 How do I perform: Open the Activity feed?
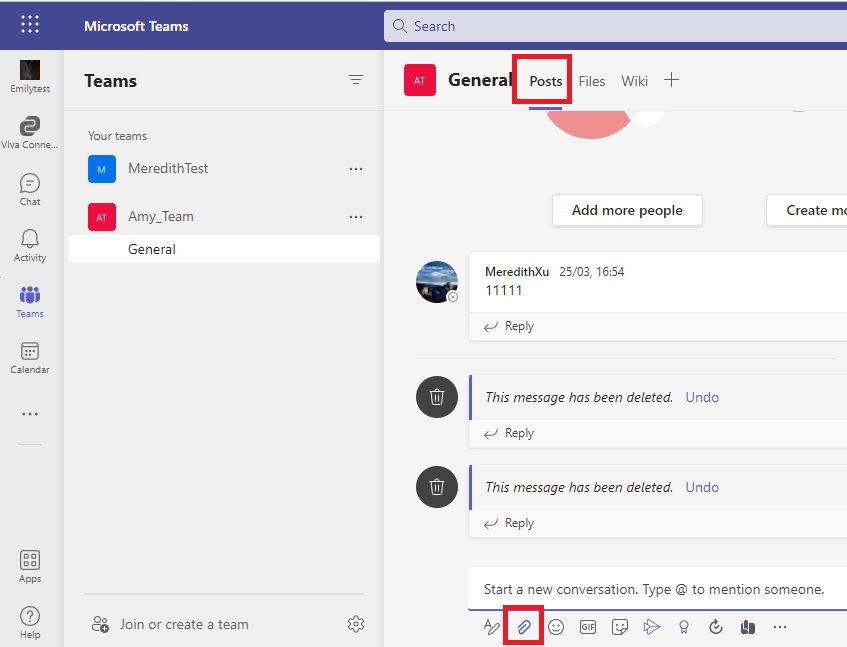[30, 246]
